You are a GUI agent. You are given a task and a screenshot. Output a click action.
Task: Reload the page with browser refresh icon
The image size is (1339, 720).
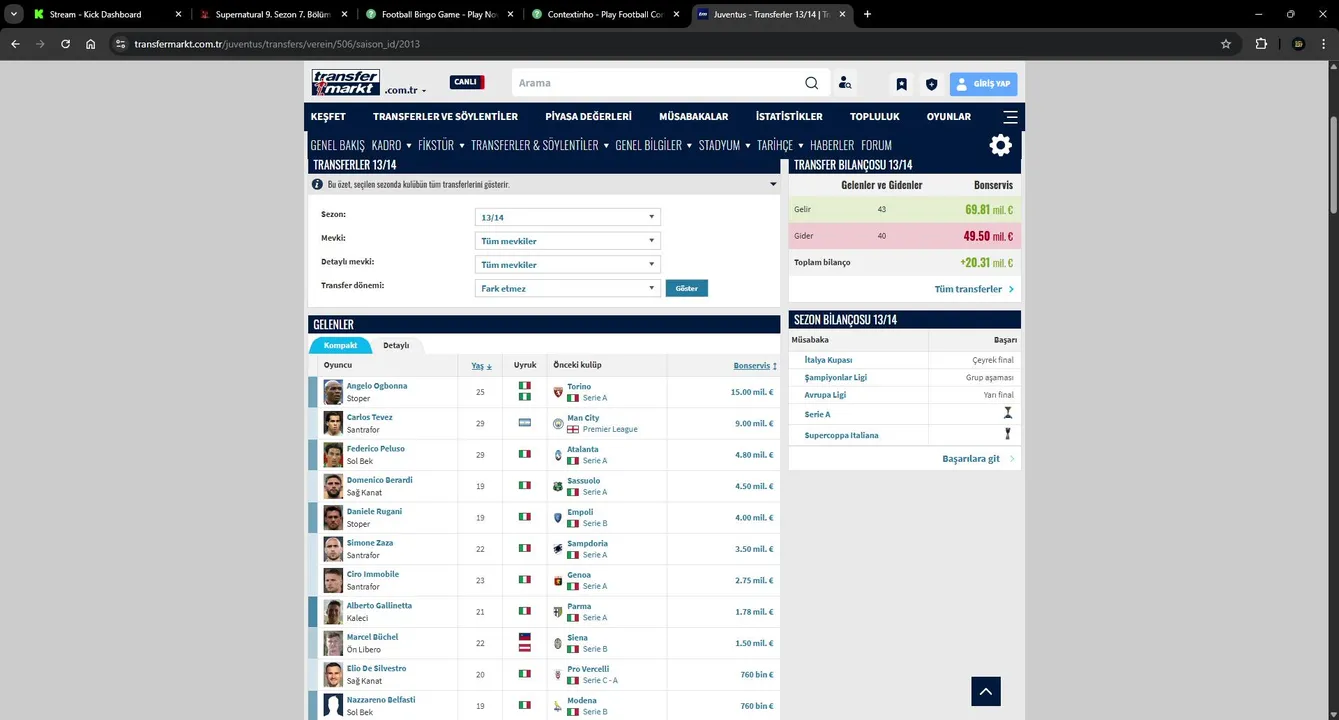pyautogui.click(x=65, y=44)
